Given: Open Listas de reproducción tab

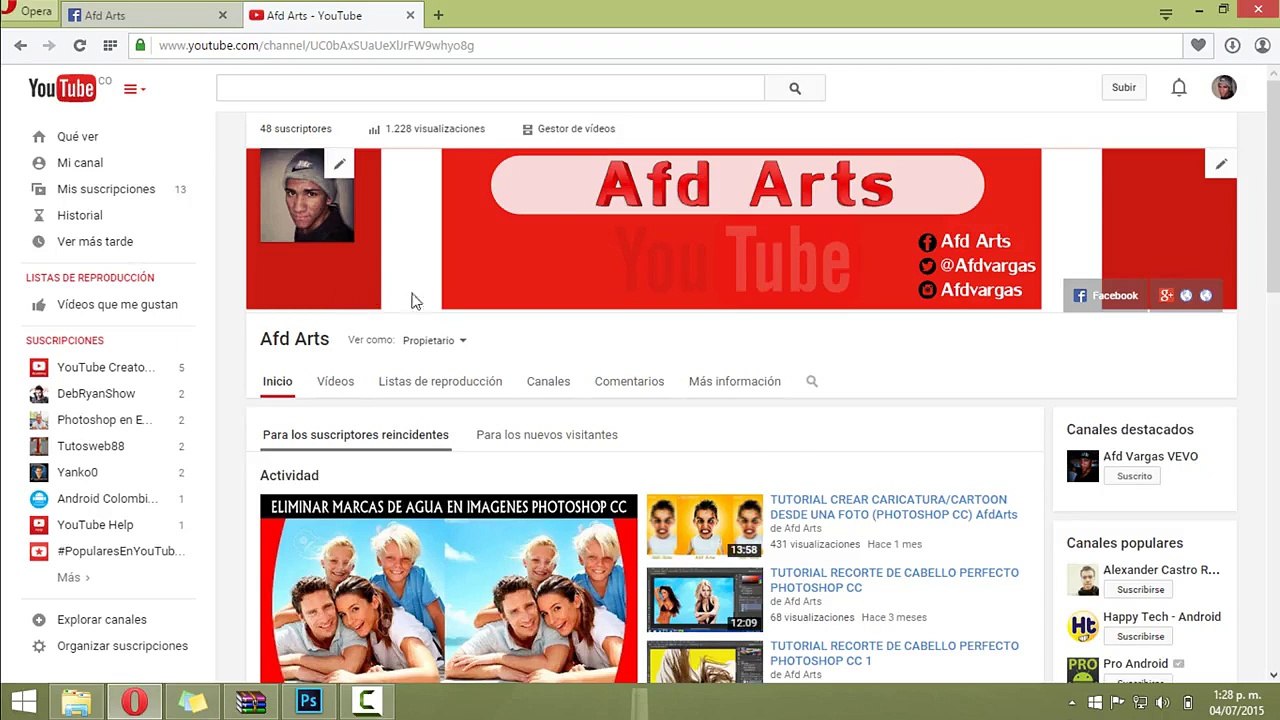Looking at the screenshot, I should click(440, 381).
